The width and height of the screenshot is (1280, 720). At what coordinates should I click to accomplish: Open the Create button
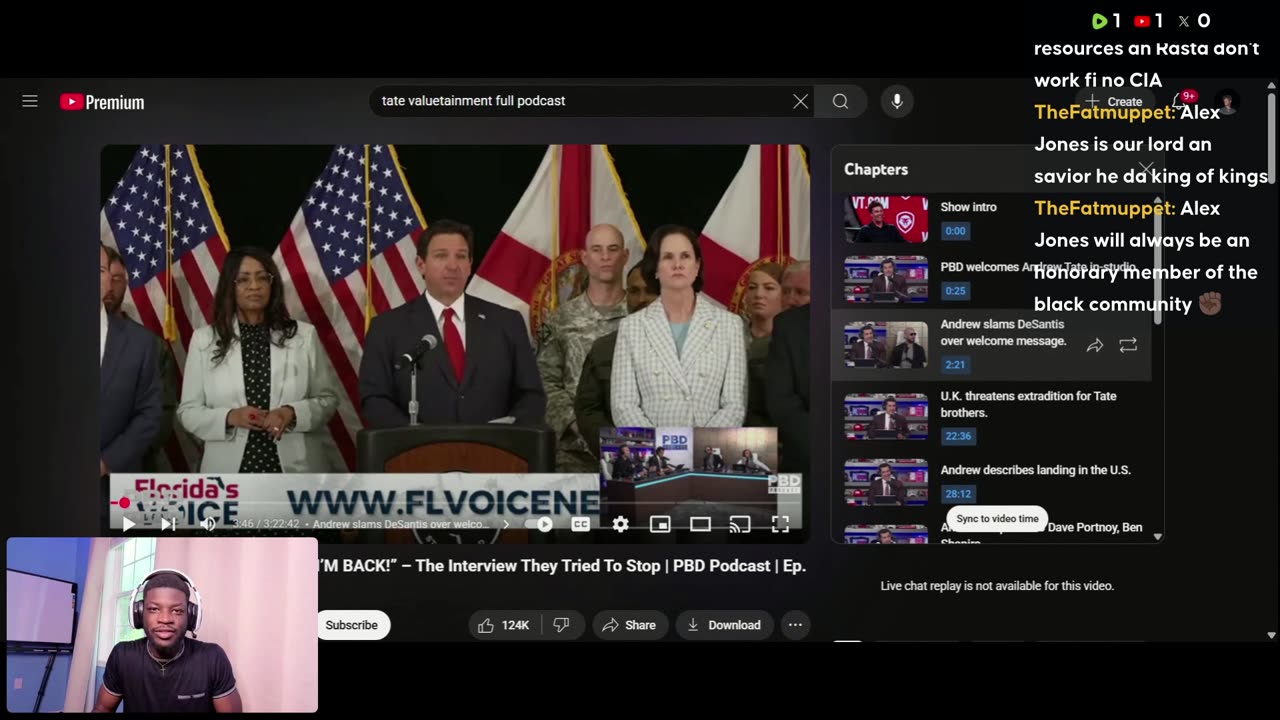(1116, 101)
